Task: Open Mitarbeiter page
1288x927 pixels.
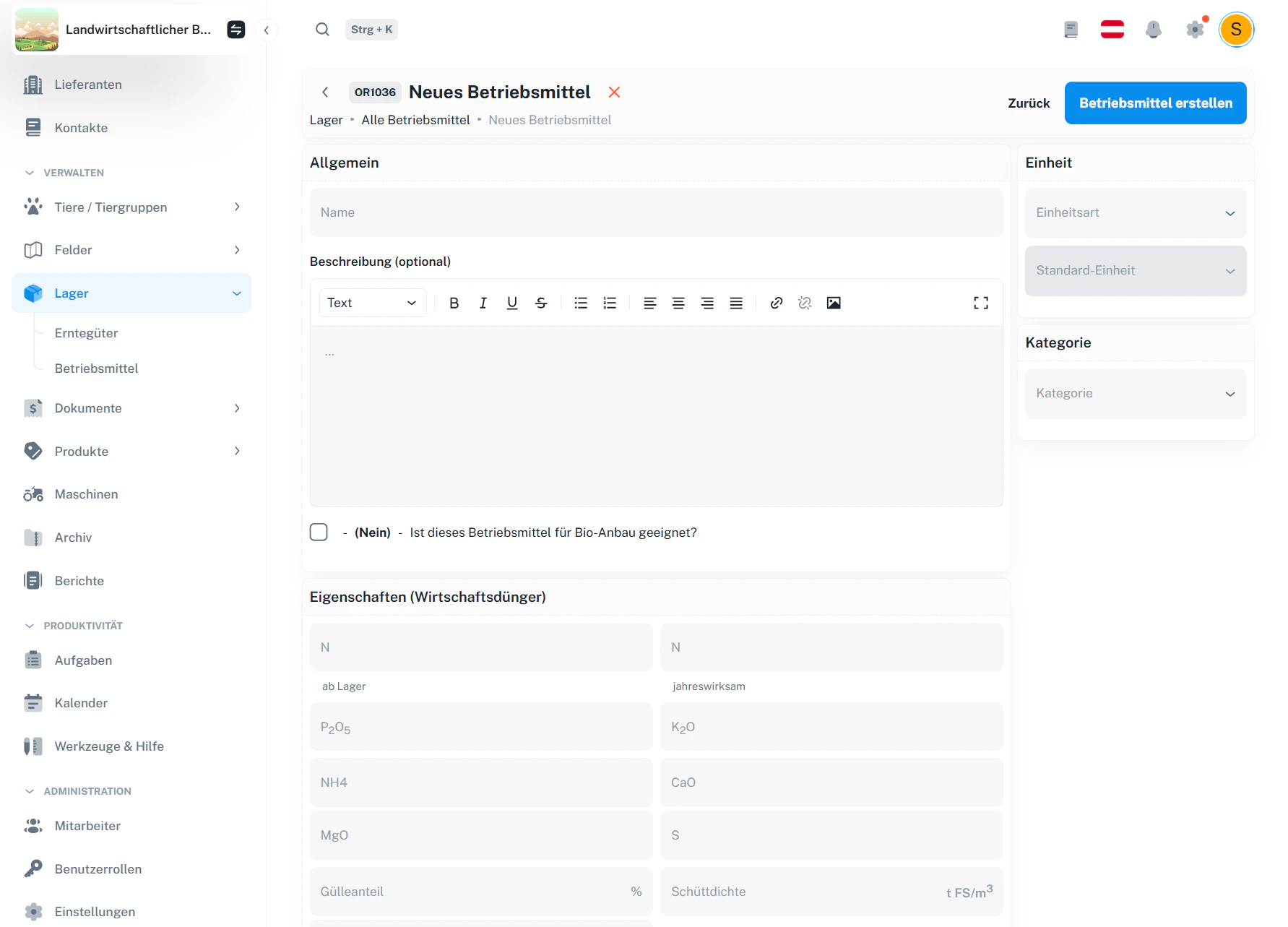Action: 131,826
